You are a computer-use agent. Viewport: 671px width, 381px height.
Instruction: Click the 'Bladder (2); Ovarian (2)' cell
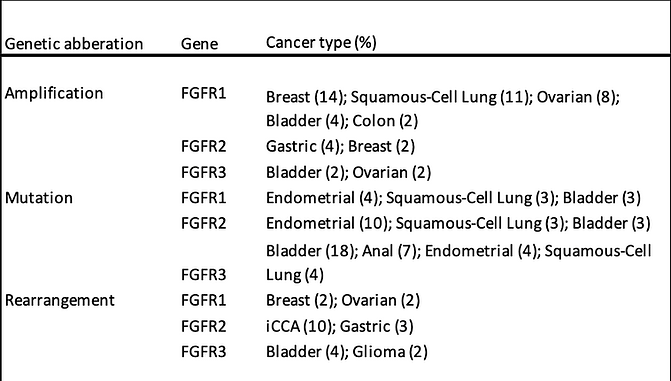point(348,173)
